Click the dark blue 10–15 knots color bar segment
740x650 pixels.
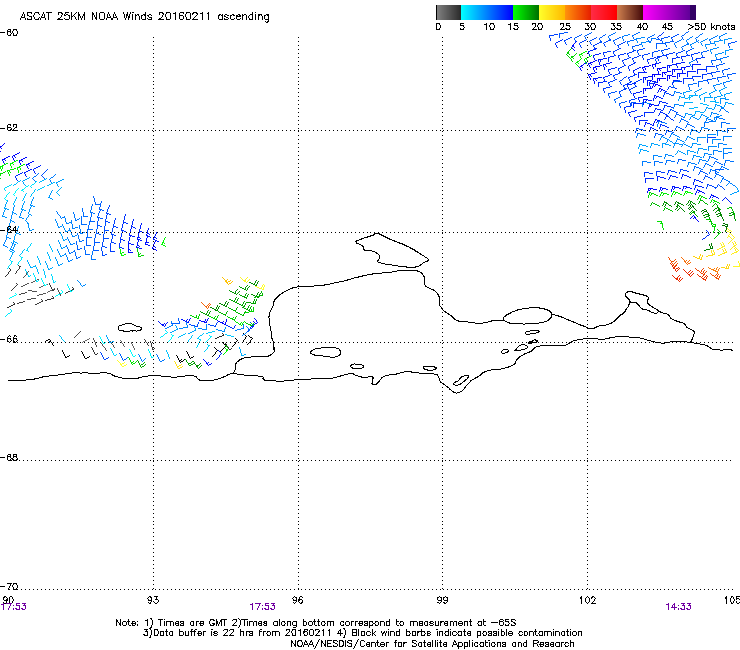coord(500,12)
